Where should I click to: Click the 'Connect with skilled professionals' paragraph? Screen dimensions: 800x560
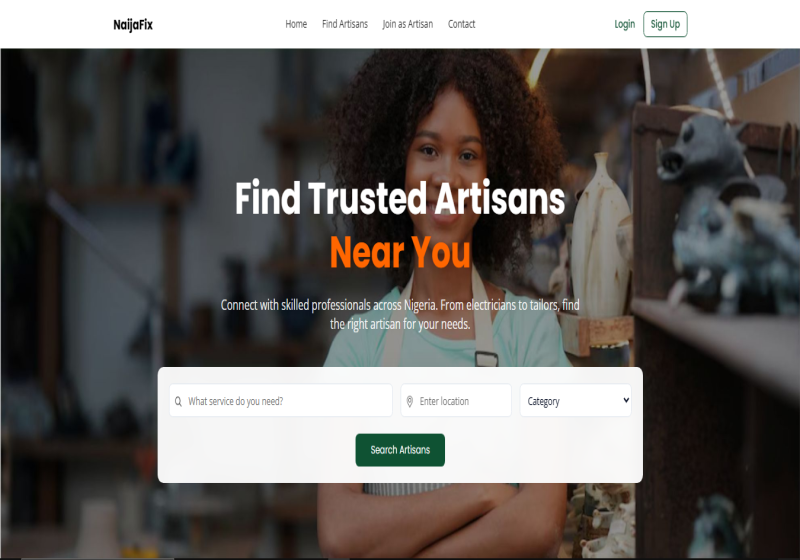point(400,314)
